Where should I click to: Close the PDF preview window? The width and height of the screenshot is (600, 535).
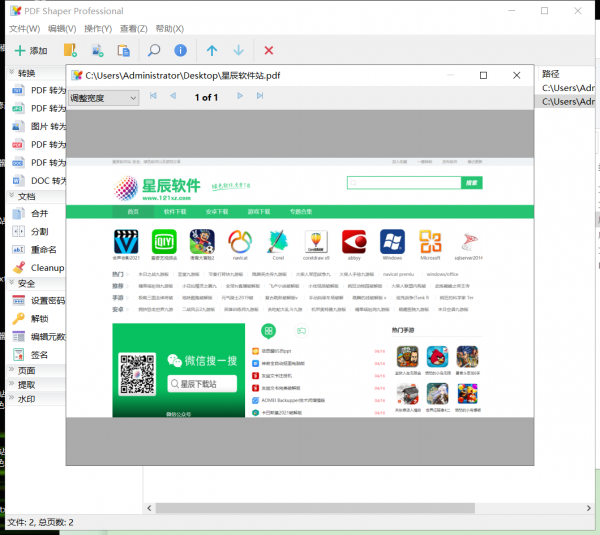point(517,75)
